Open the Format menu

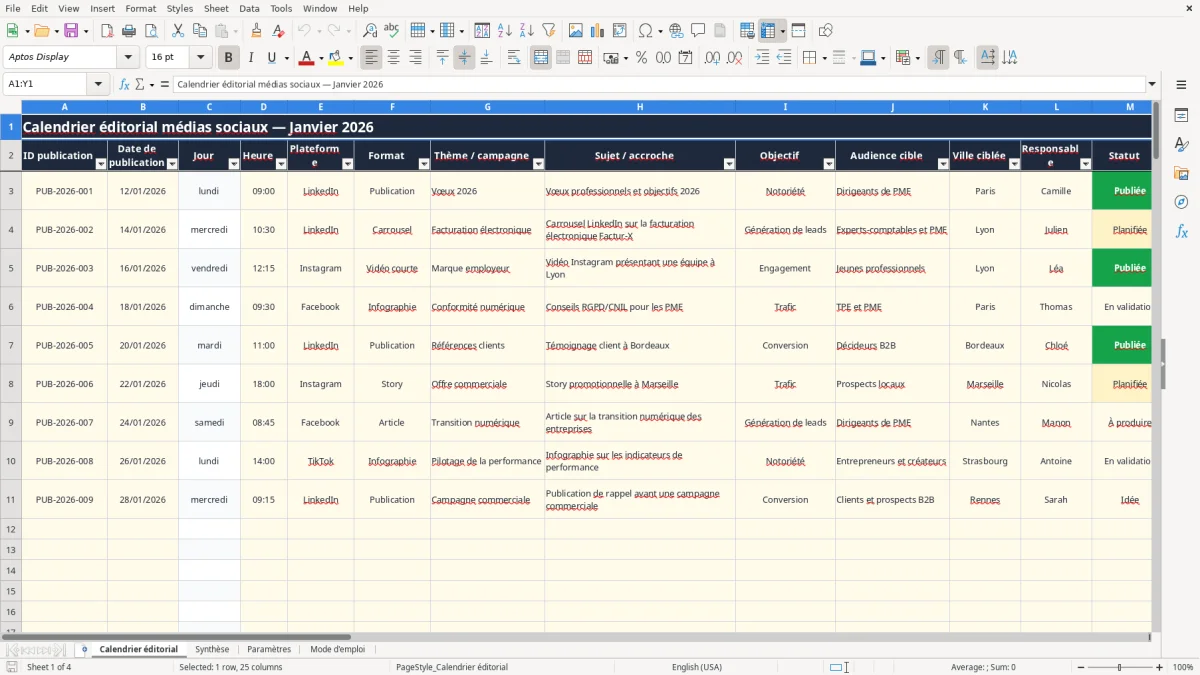click(x=141, y=8)
